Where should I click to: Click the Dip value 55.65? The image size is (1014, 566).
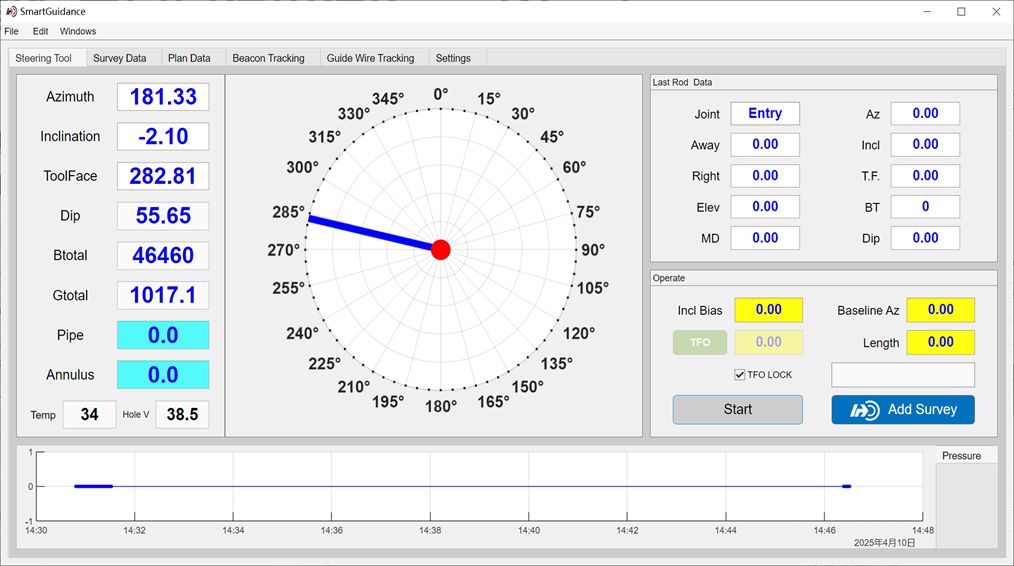(163, 215)
